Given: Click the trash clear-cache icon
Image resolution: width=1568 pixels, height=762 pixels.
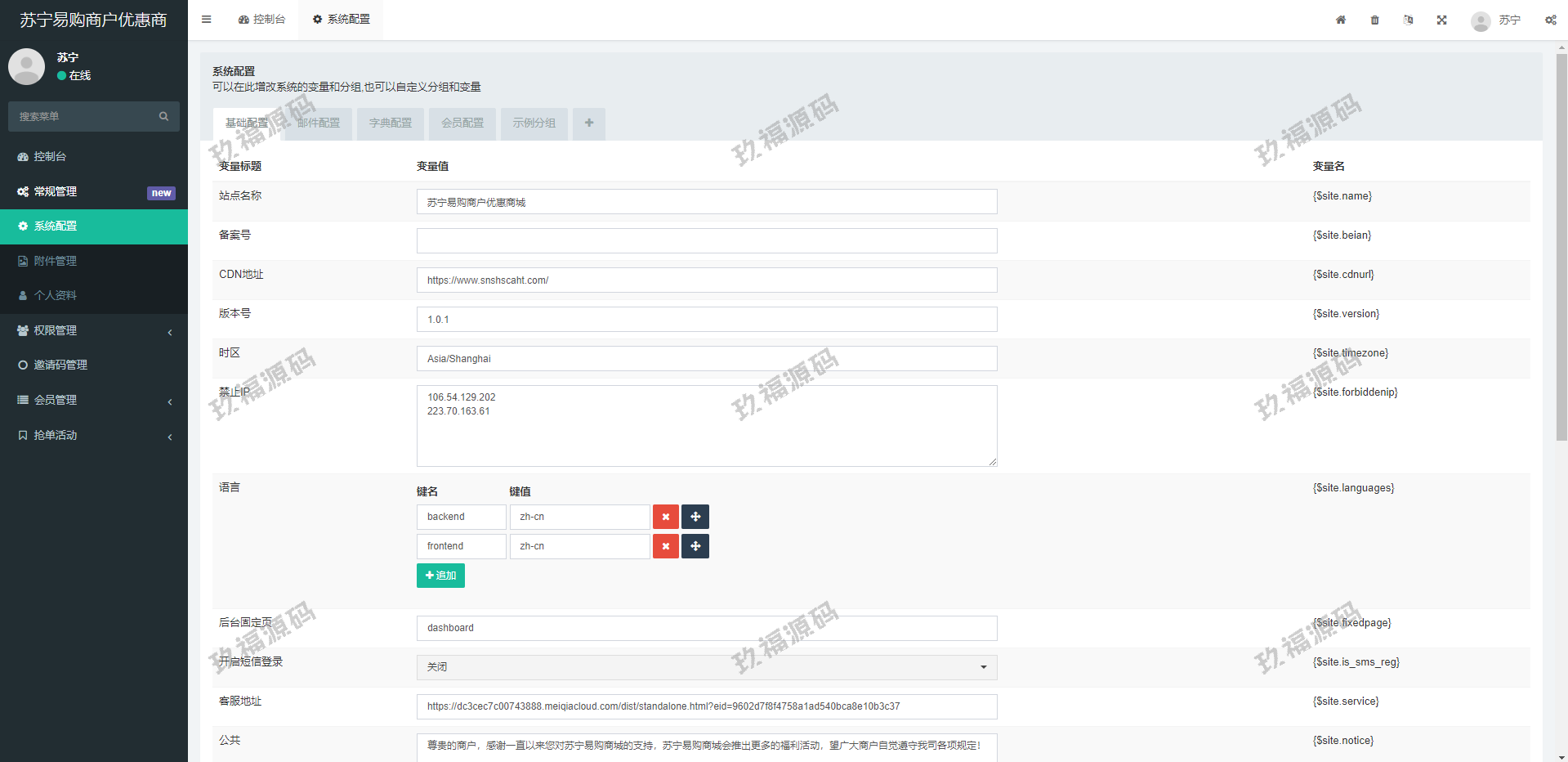Looking at the screenshot, I should tap(1374, 20).
